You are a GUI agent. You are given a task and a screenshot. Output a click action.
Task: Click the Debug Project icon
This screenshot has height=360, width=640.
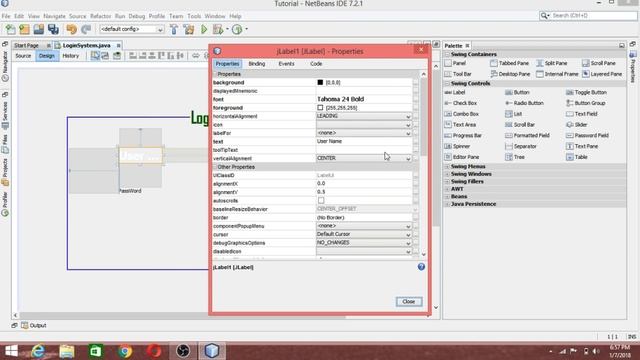tap(218, 29)
